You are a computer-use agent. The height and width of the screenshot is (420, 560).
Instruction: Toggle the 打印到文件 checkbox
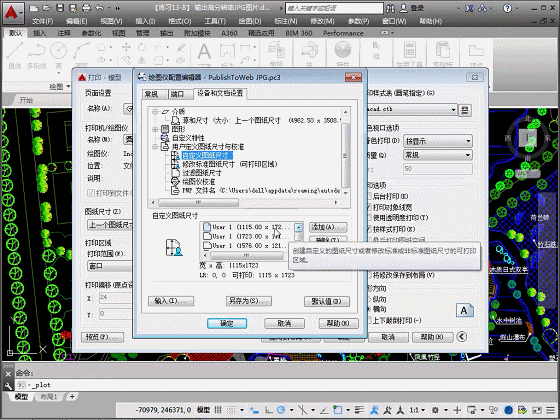[x=91, y=193]
